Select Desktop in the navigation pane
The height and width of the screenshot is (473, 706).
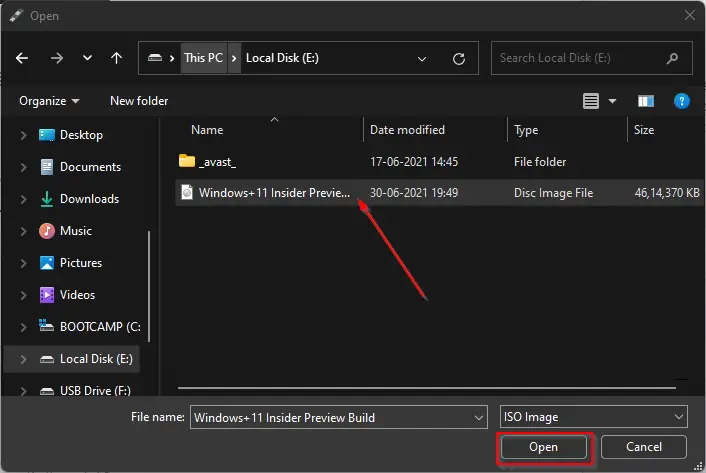[81, 135]
